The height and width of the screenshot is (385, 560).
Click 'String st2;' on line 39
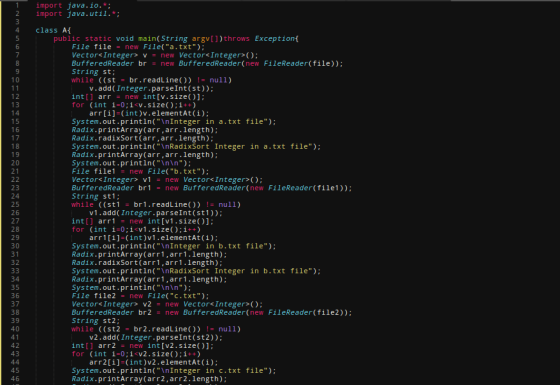click(96, 321)
